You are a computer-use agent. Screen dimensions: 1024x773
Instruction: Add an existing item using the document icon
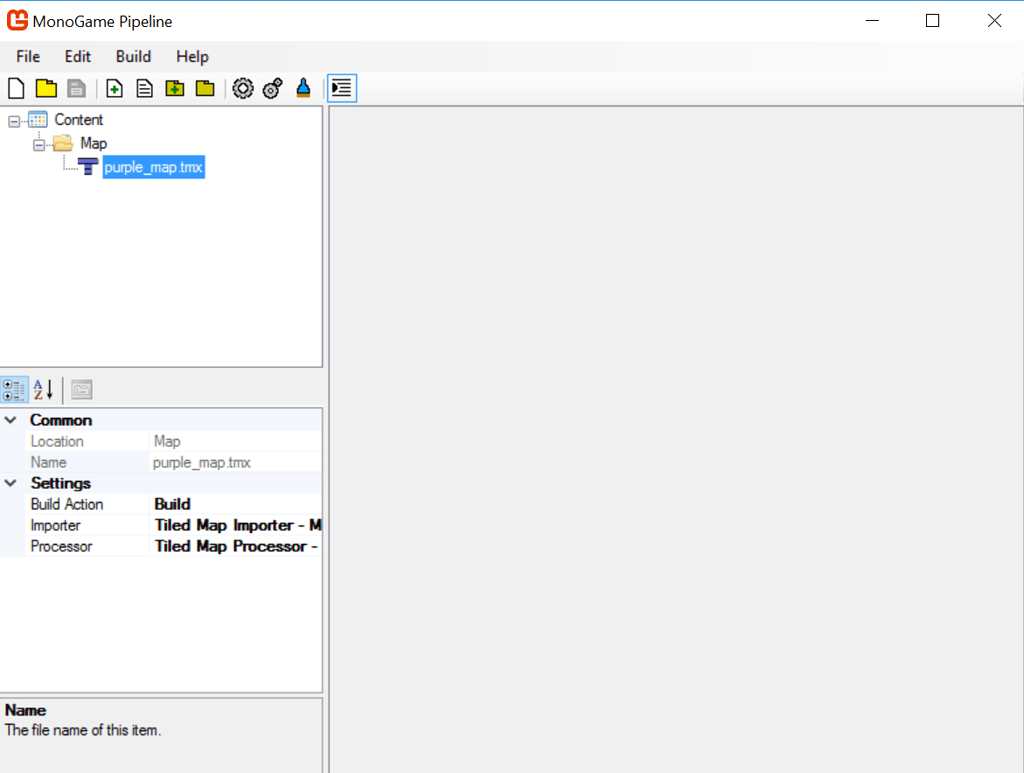(144, 89)
